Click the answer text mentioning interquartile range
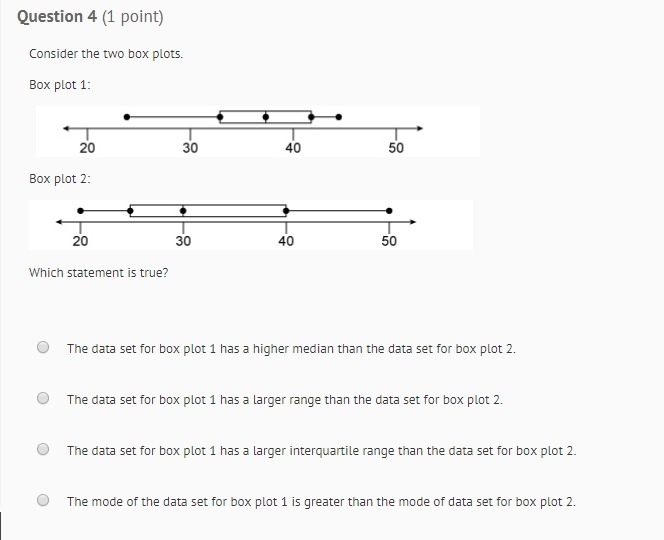The image size is (664, 540). tap(321, 451)
